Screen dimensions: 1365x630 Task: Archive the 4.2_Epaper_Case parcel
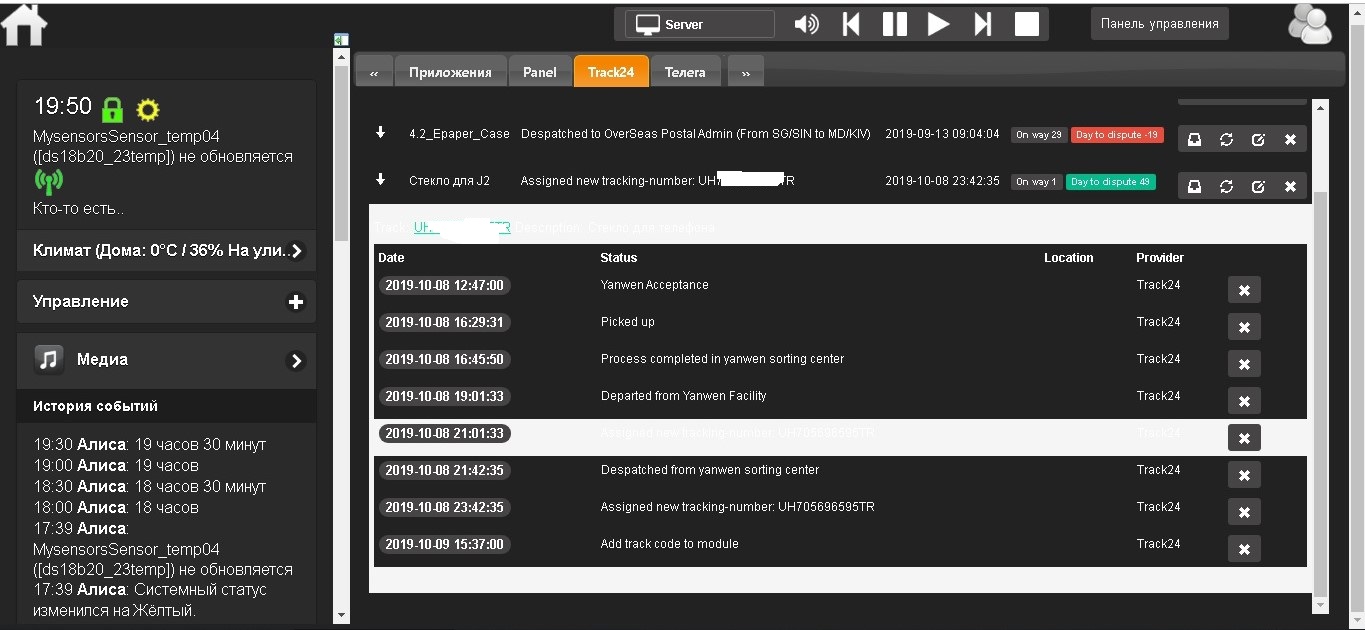click(x=1194, y=139)
